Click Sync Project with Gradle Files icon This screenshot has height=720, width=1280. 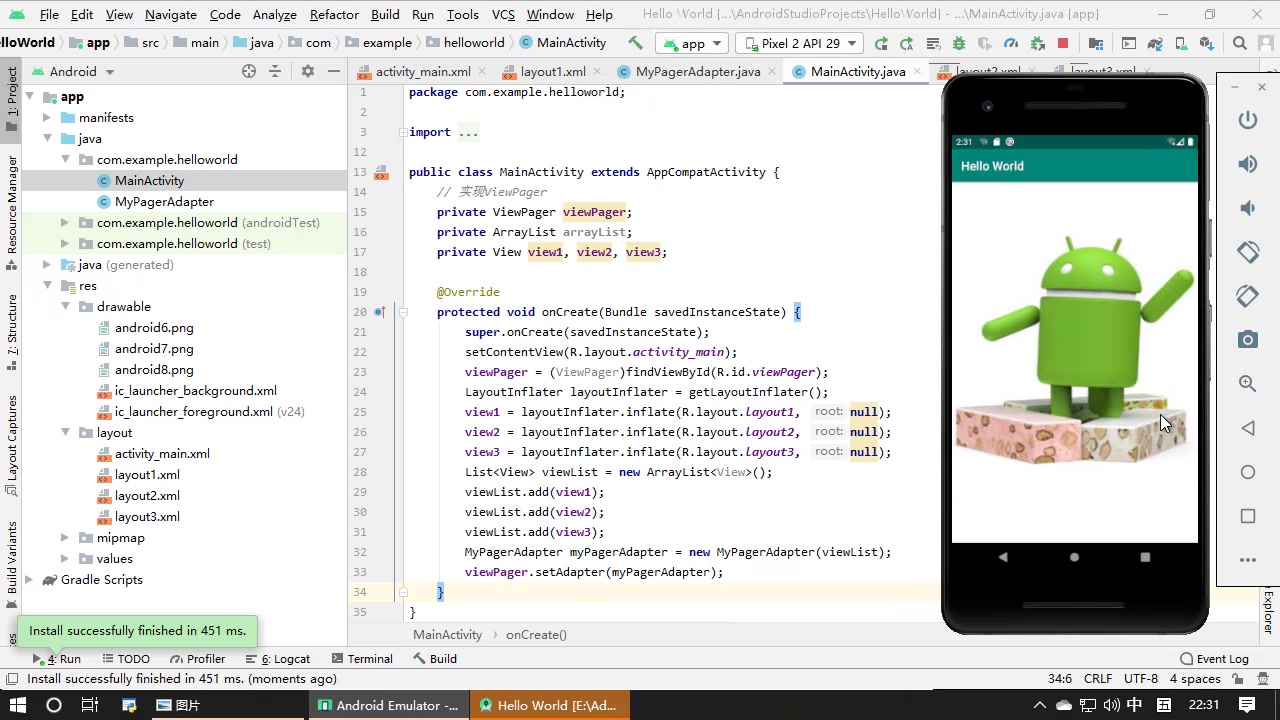1155,43
